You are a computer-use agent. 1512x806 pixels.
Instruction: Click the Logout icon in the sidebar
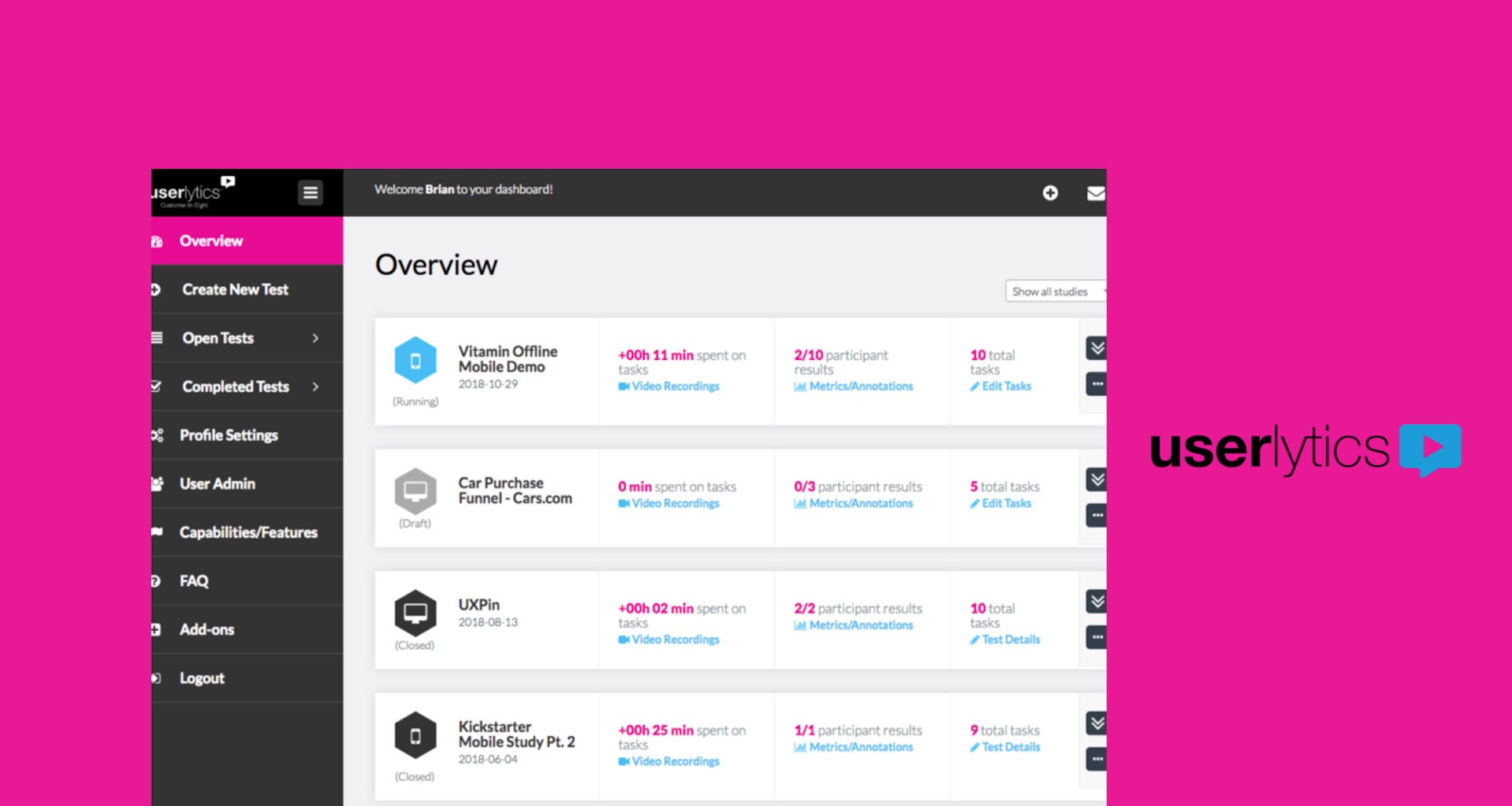pos(156,678)
